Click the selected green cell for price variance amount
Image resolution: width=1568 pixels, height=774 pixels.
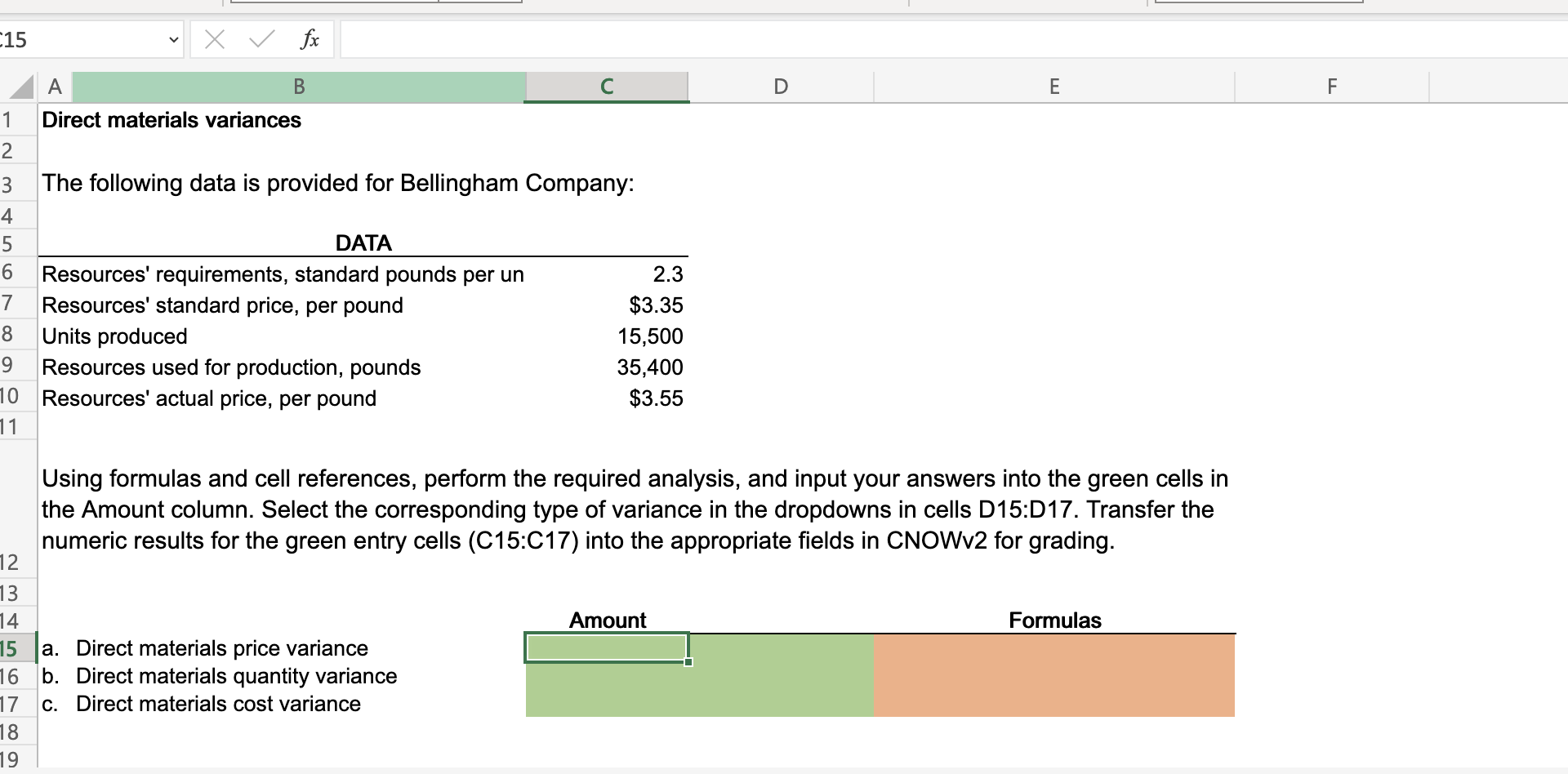(x=606, y=647)
